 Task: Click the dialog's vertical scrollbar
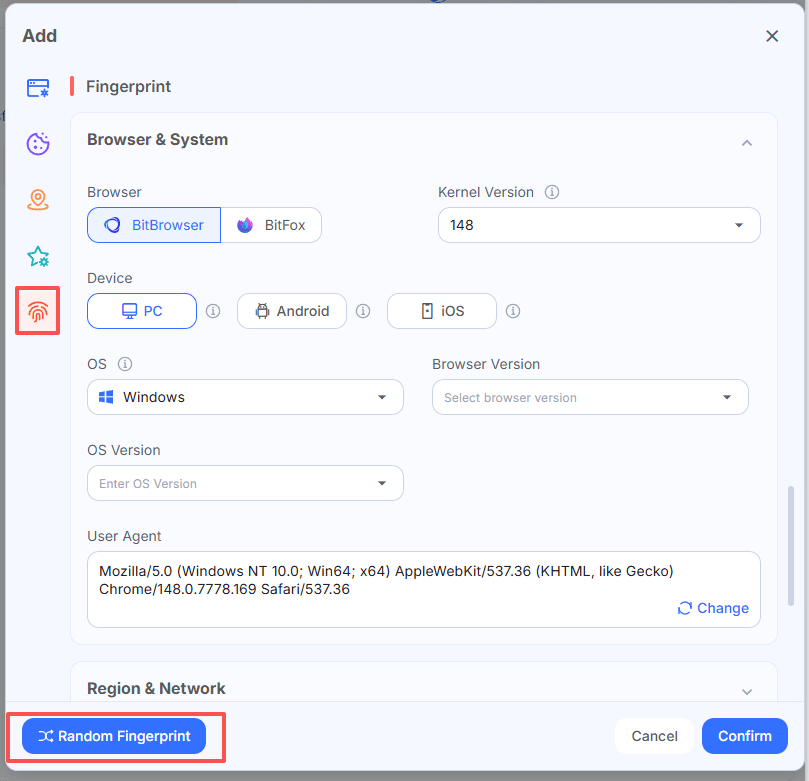click(790, 546)
